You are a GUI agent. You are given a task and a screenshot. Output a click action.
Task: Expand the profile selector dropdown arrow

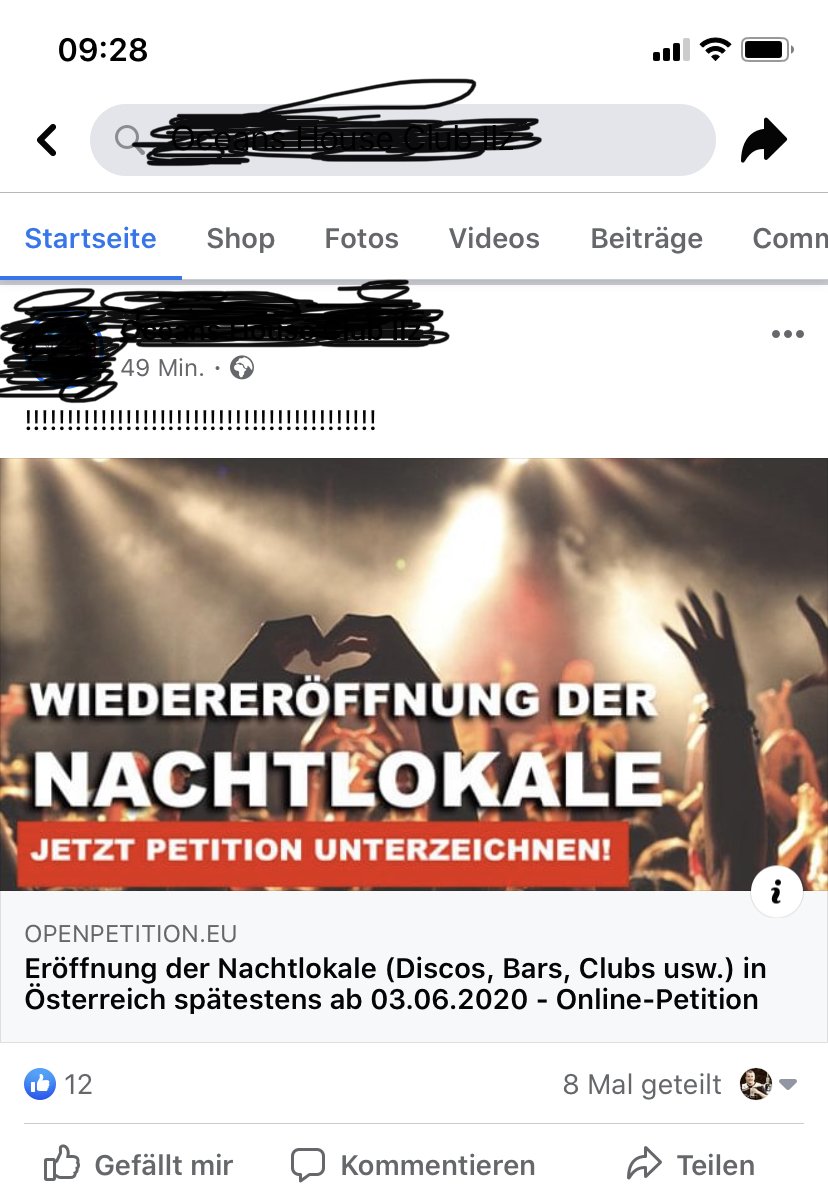[789, 1083]
